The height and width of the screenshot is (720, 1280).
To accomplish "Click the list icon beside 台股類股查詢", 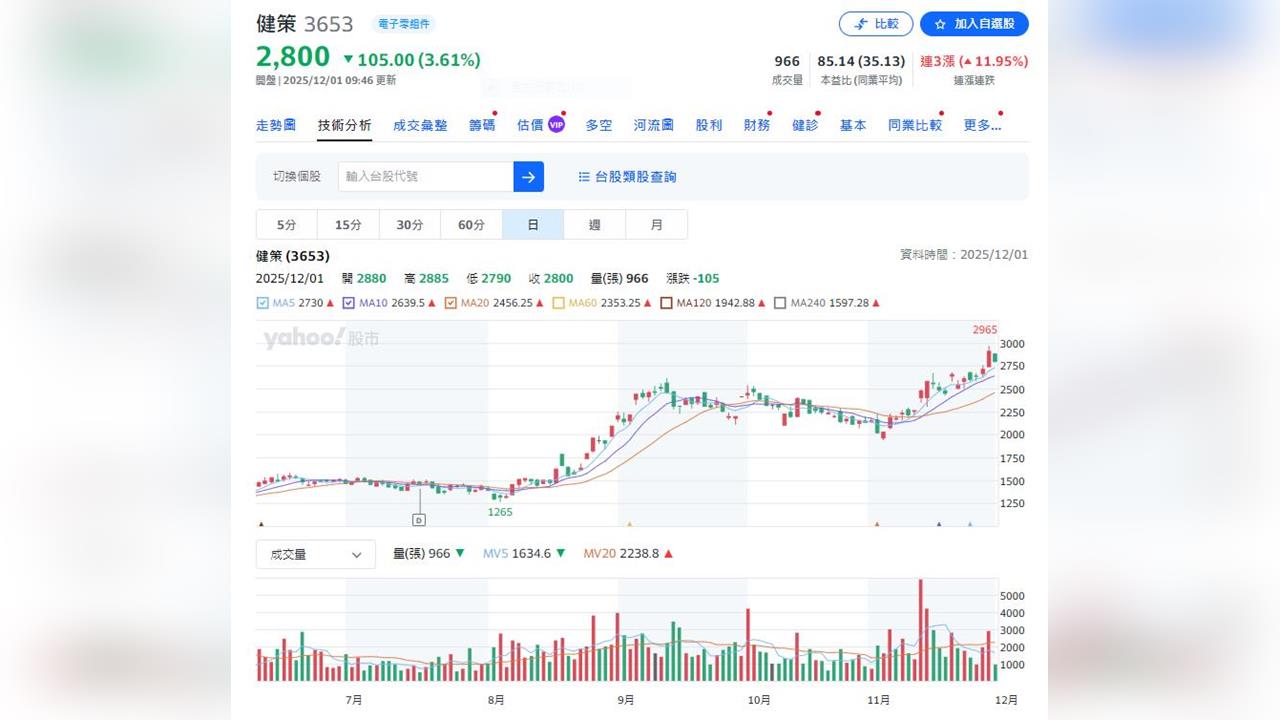I will point(584,176).
